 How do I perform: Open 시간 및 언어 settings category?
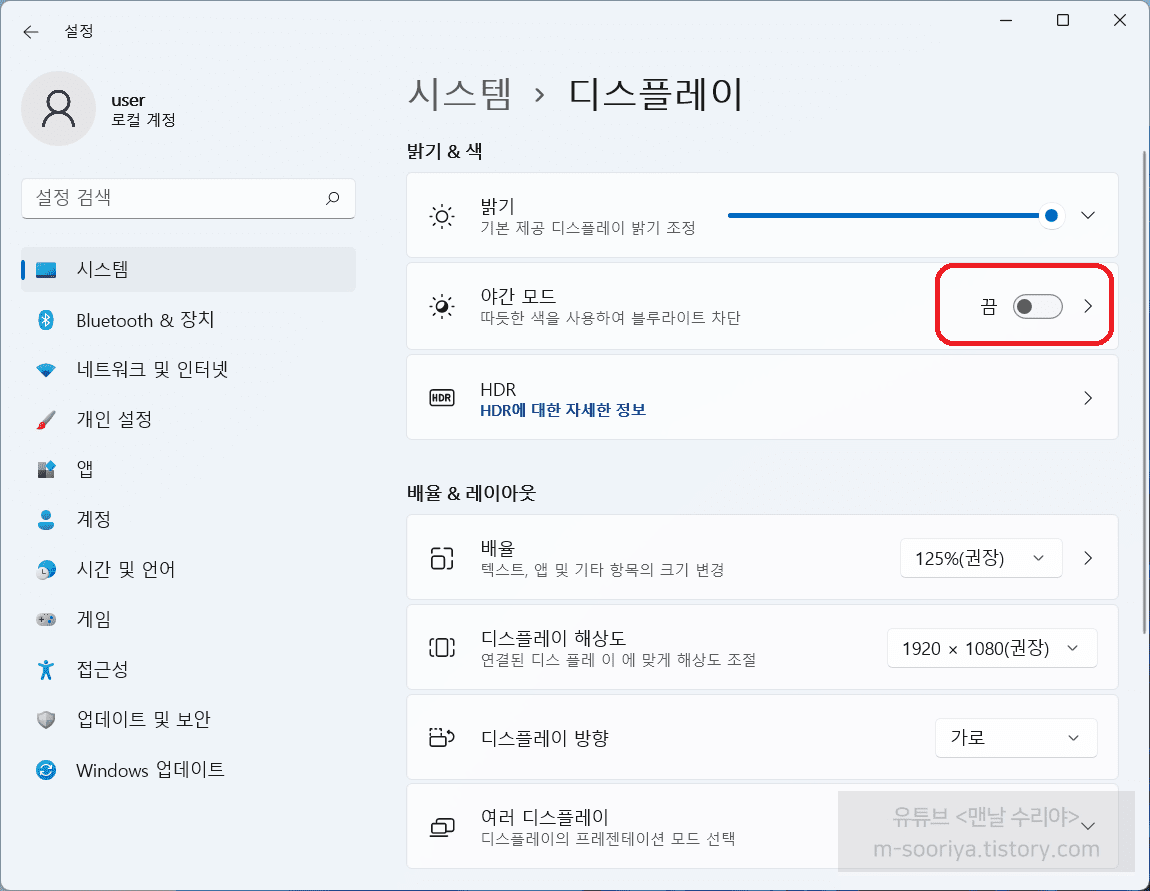coord(126,570)
